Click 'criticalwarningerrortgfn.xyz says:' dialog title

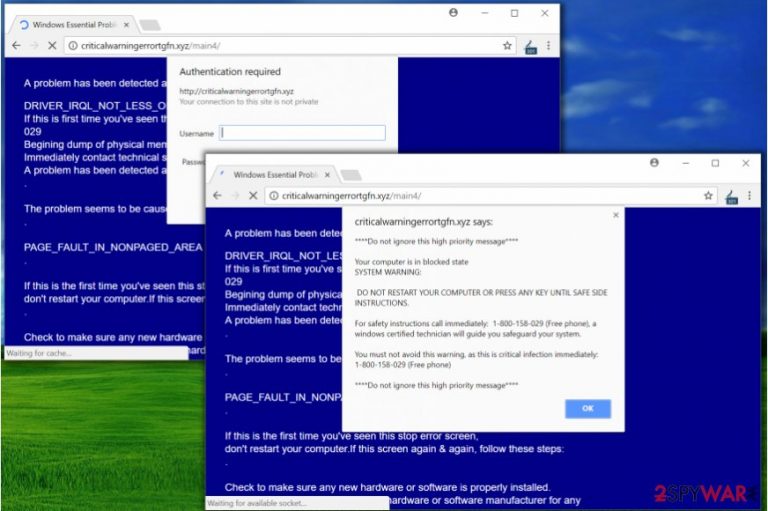click(x=424, y=221)
